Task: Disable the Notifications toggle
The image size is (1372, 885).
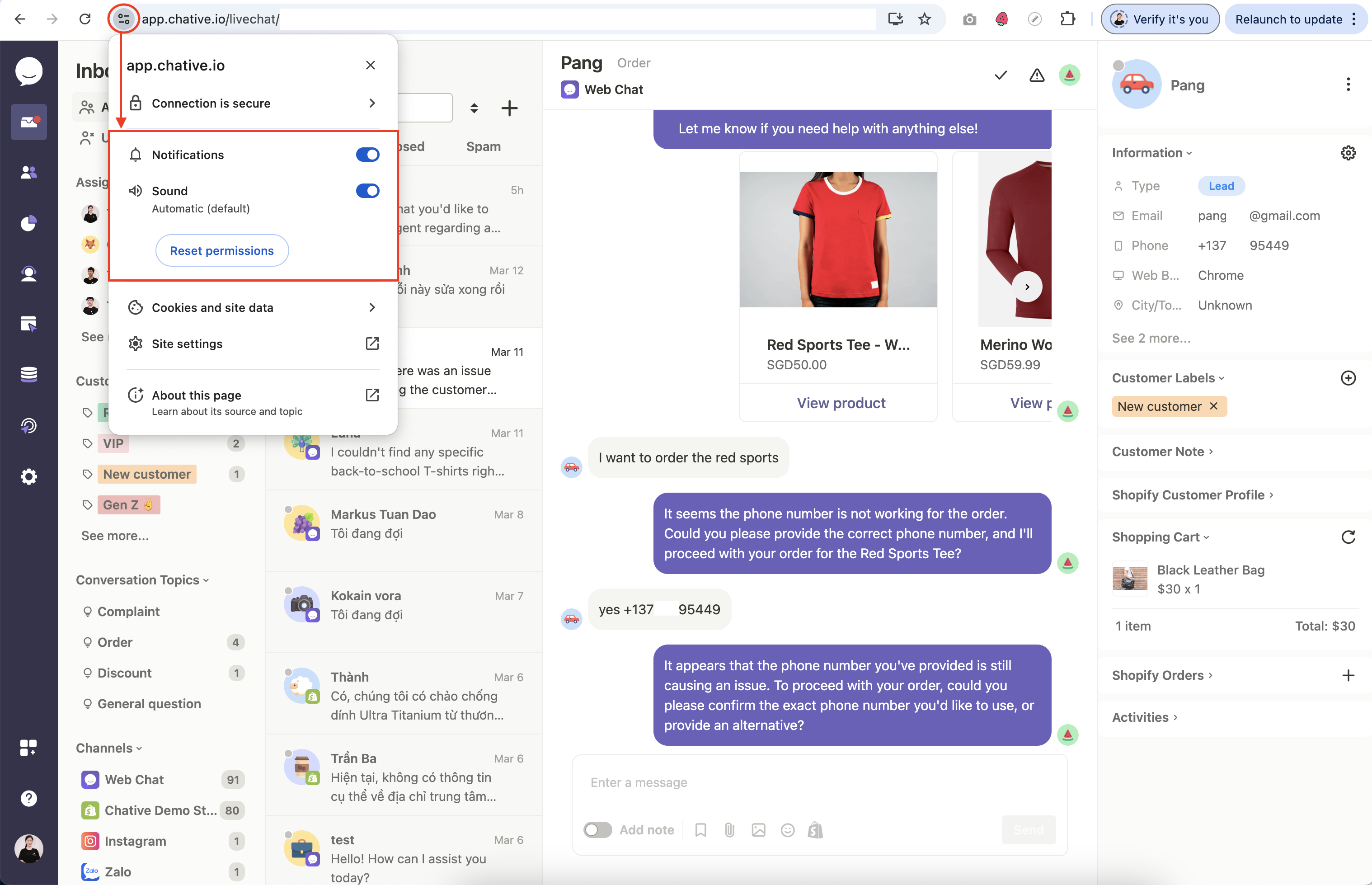Action: coord(367,155)
